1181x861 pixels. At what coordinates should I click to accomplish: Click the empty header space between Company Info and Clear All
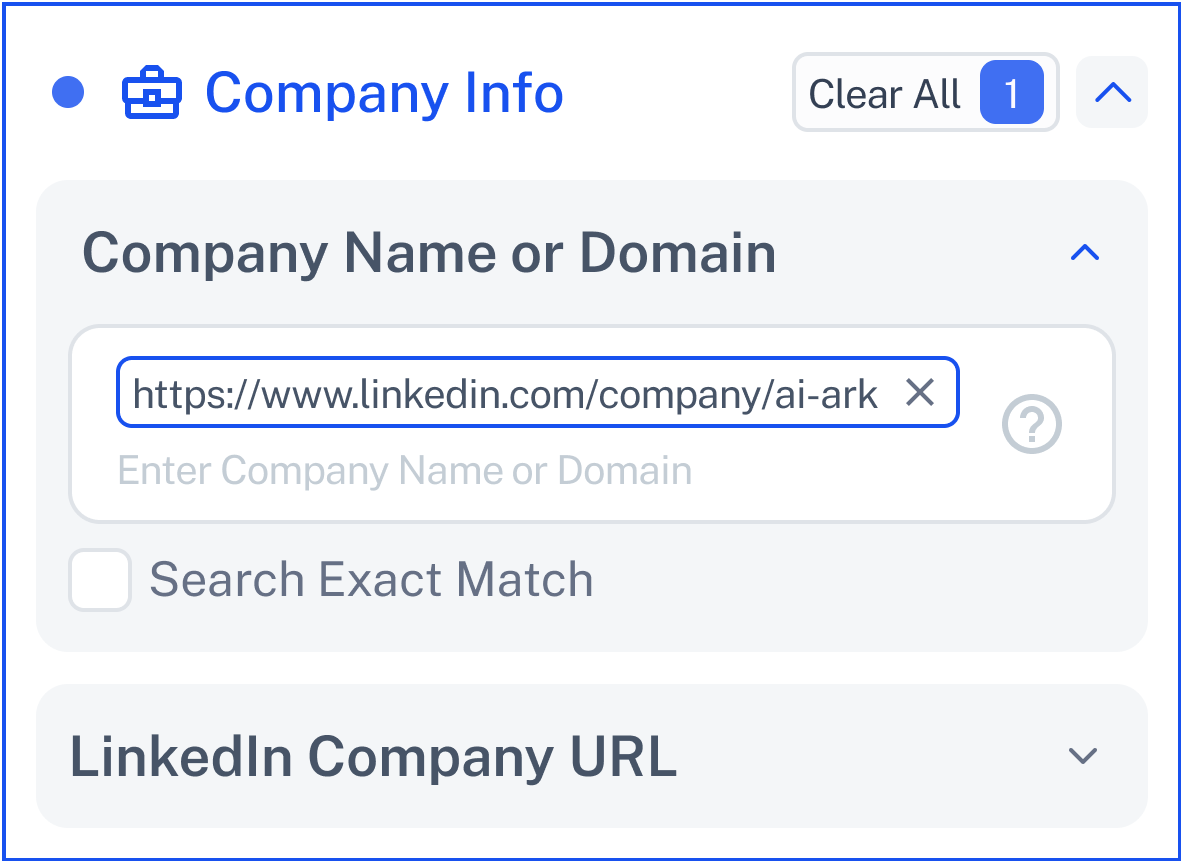pos(678,93)
